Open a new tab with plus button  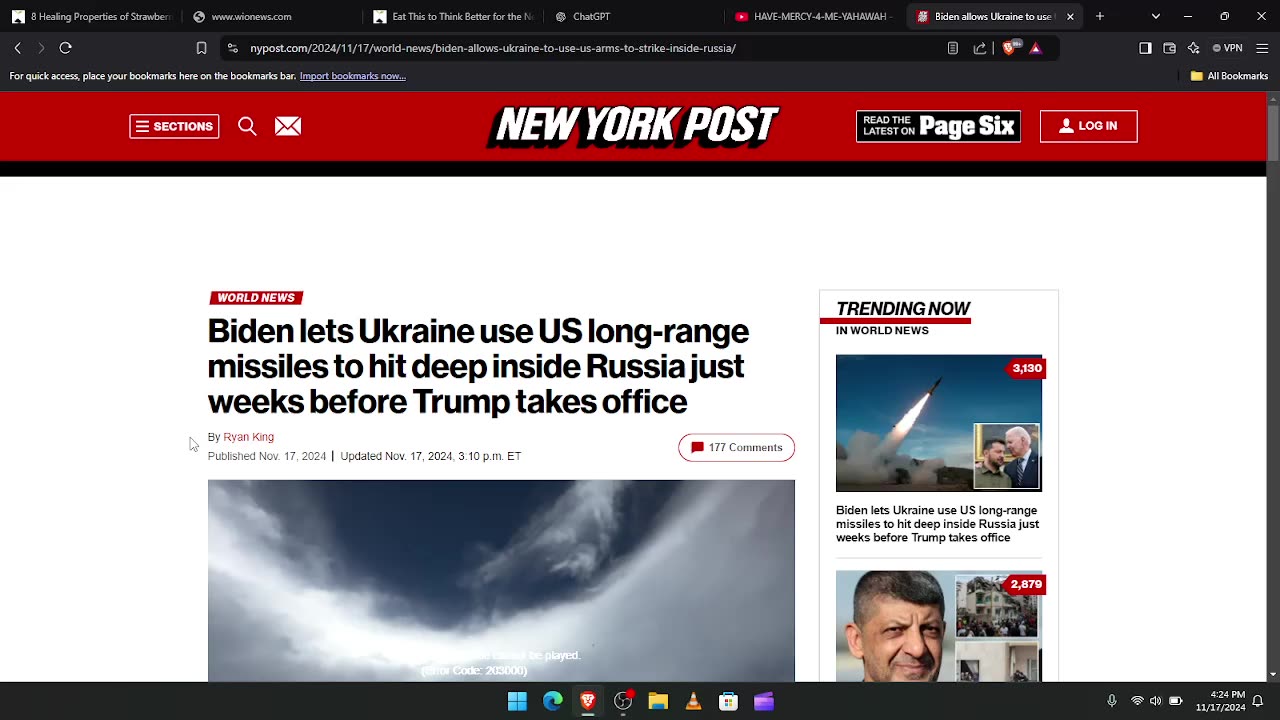tap(1100, 16)
